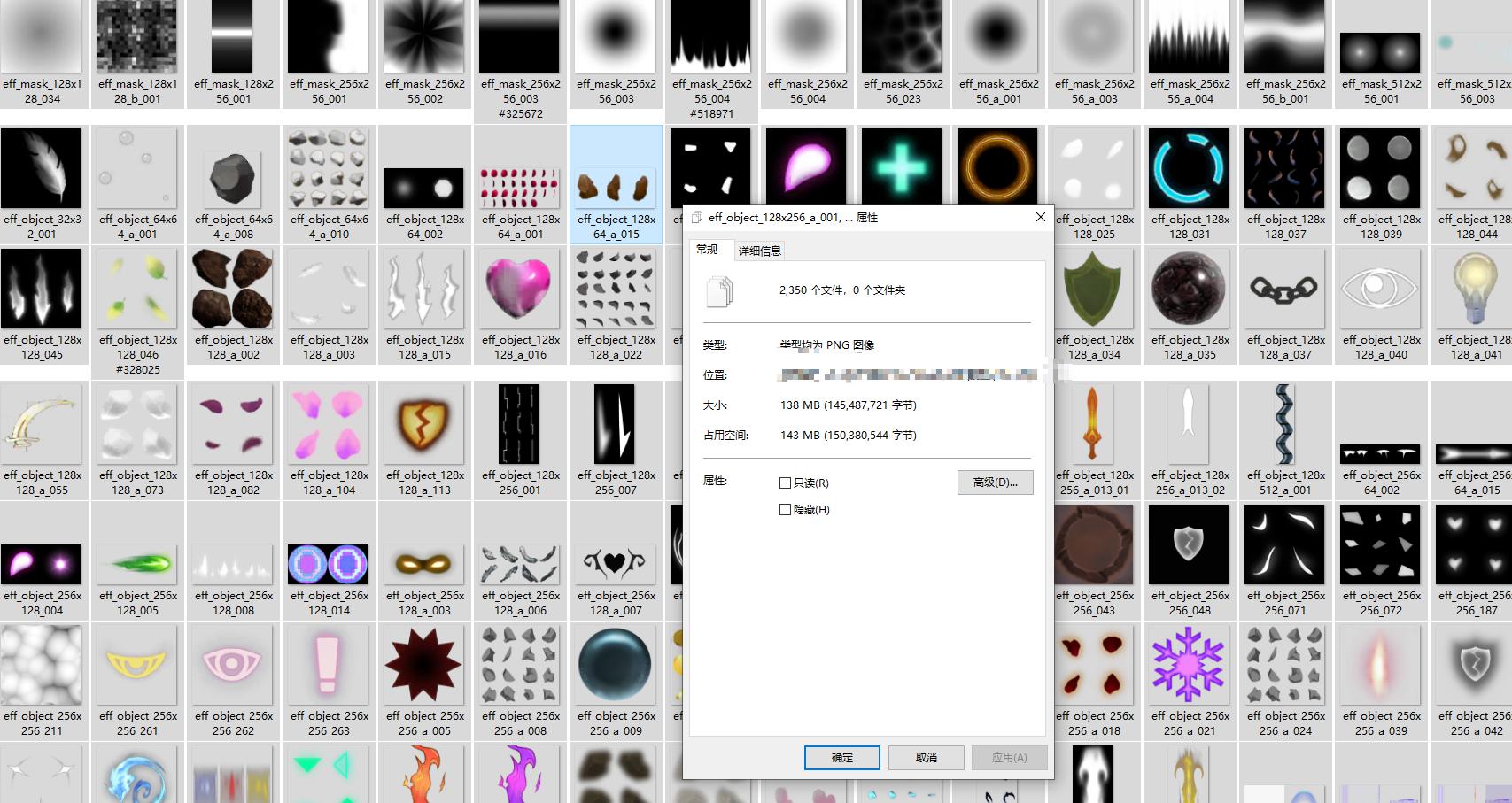Select twin glow mask eff_mask_512x256_001
Viewport: 1512px width, 803px height.
point(1380,52)
